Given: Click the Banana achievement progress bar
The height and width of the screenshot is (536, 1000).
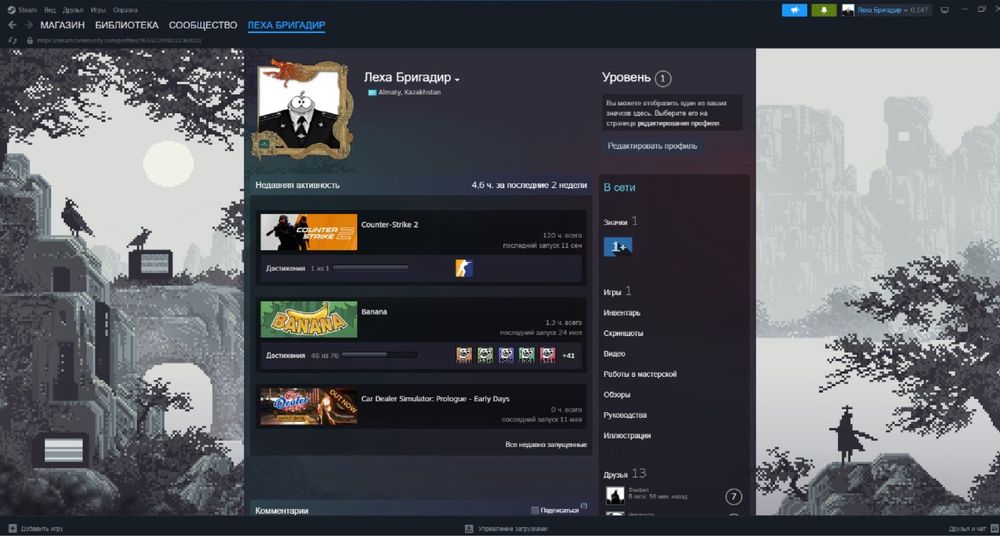Looking at the screenshot, I should coord(380,355).
